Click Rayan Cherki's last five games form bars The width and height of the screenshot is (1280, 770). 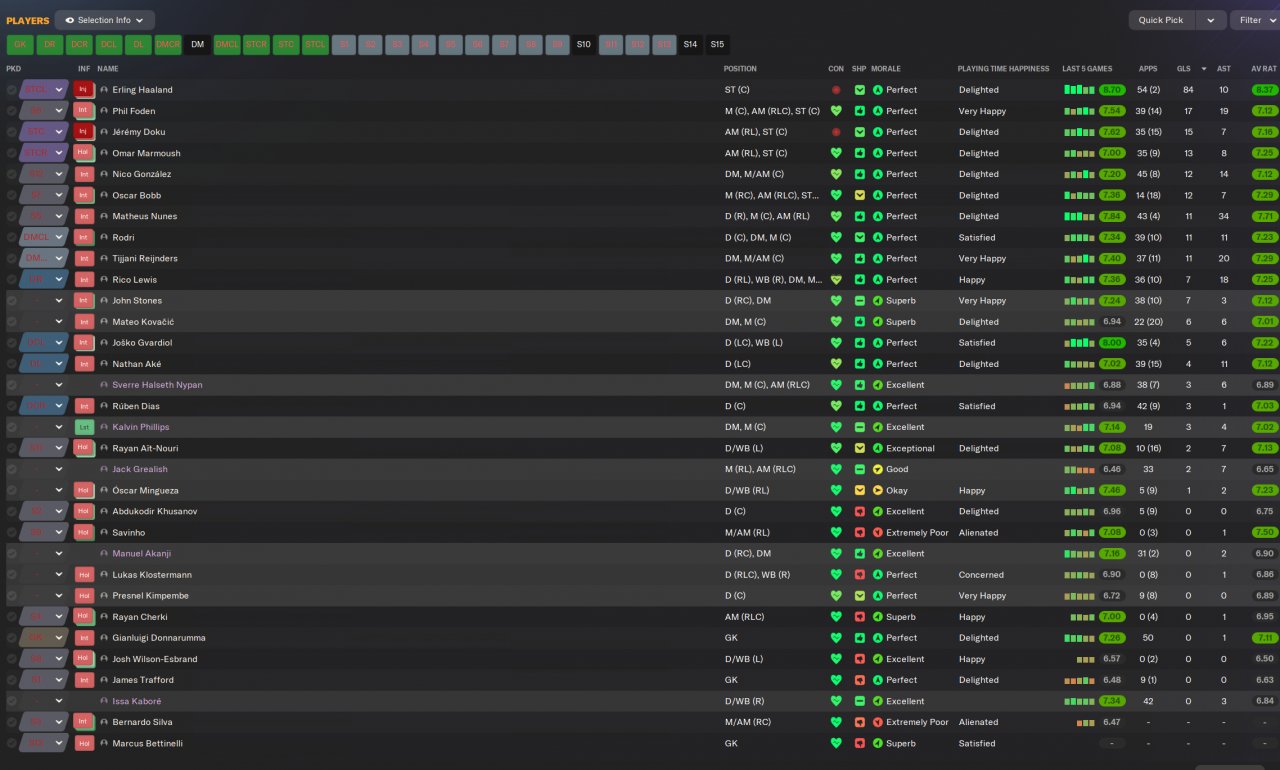(x=1082, y=617)
